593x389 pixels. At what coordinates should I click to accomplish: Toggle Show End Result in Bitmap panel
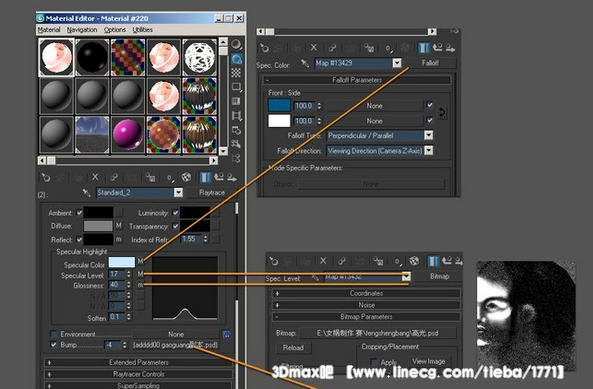(433, 261)
